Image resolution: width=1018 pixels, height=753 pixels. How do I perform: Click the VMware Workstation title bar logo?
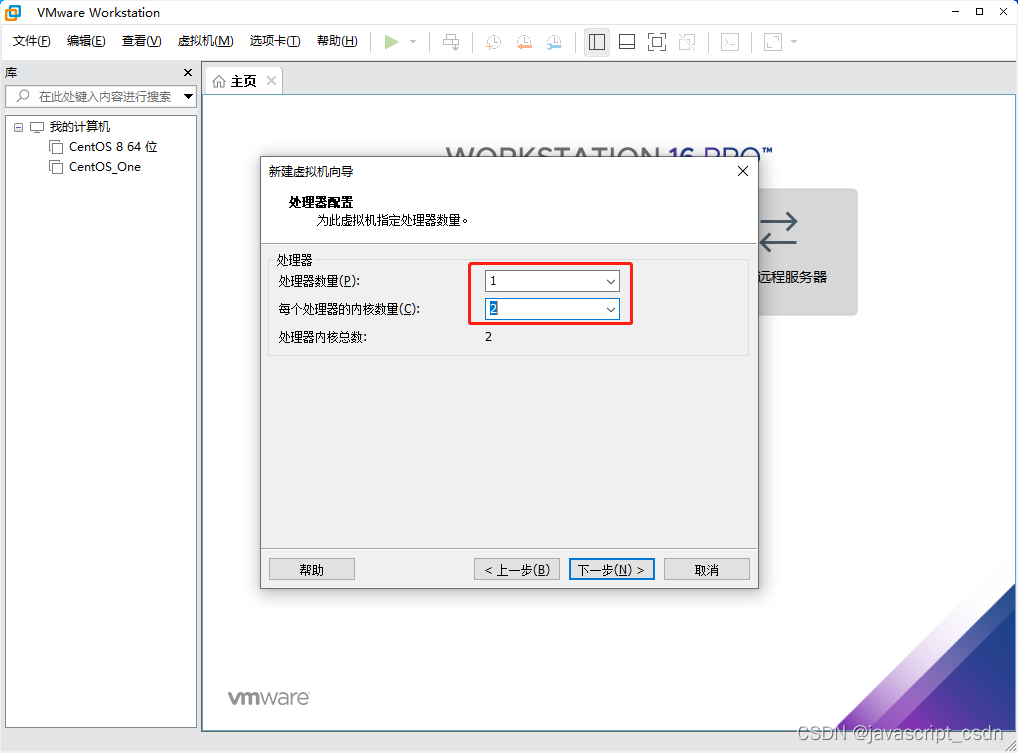(x=12, y=12)
